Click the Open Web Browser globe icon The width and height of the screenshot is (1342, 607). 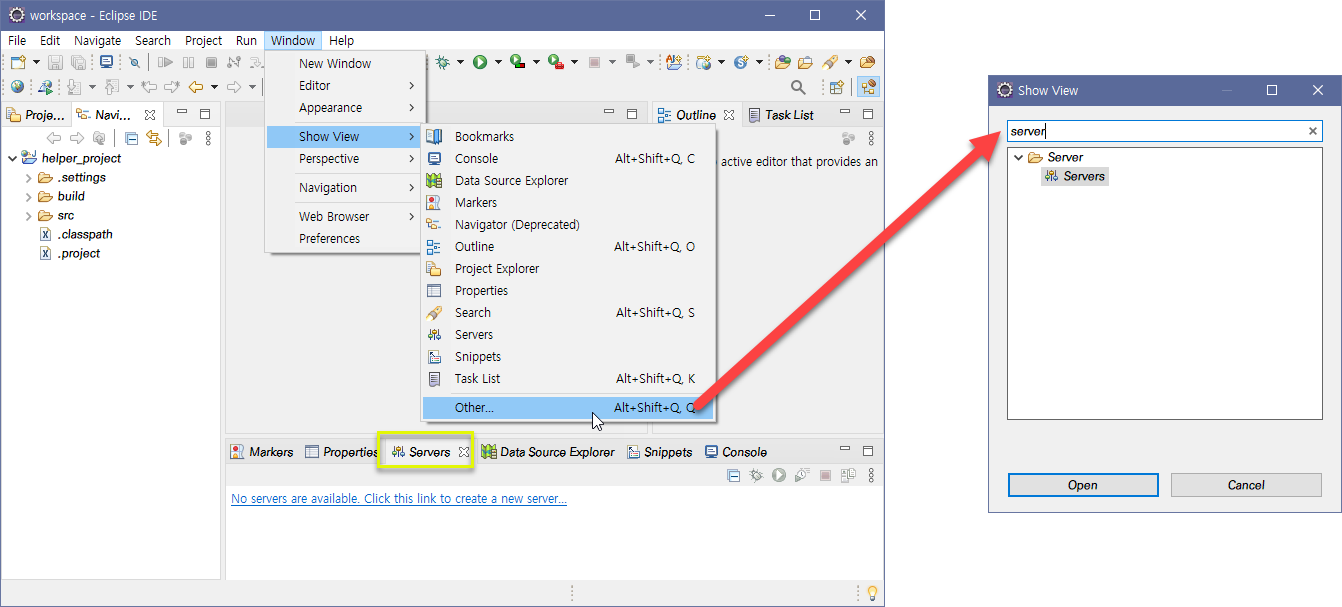point(17,87)
